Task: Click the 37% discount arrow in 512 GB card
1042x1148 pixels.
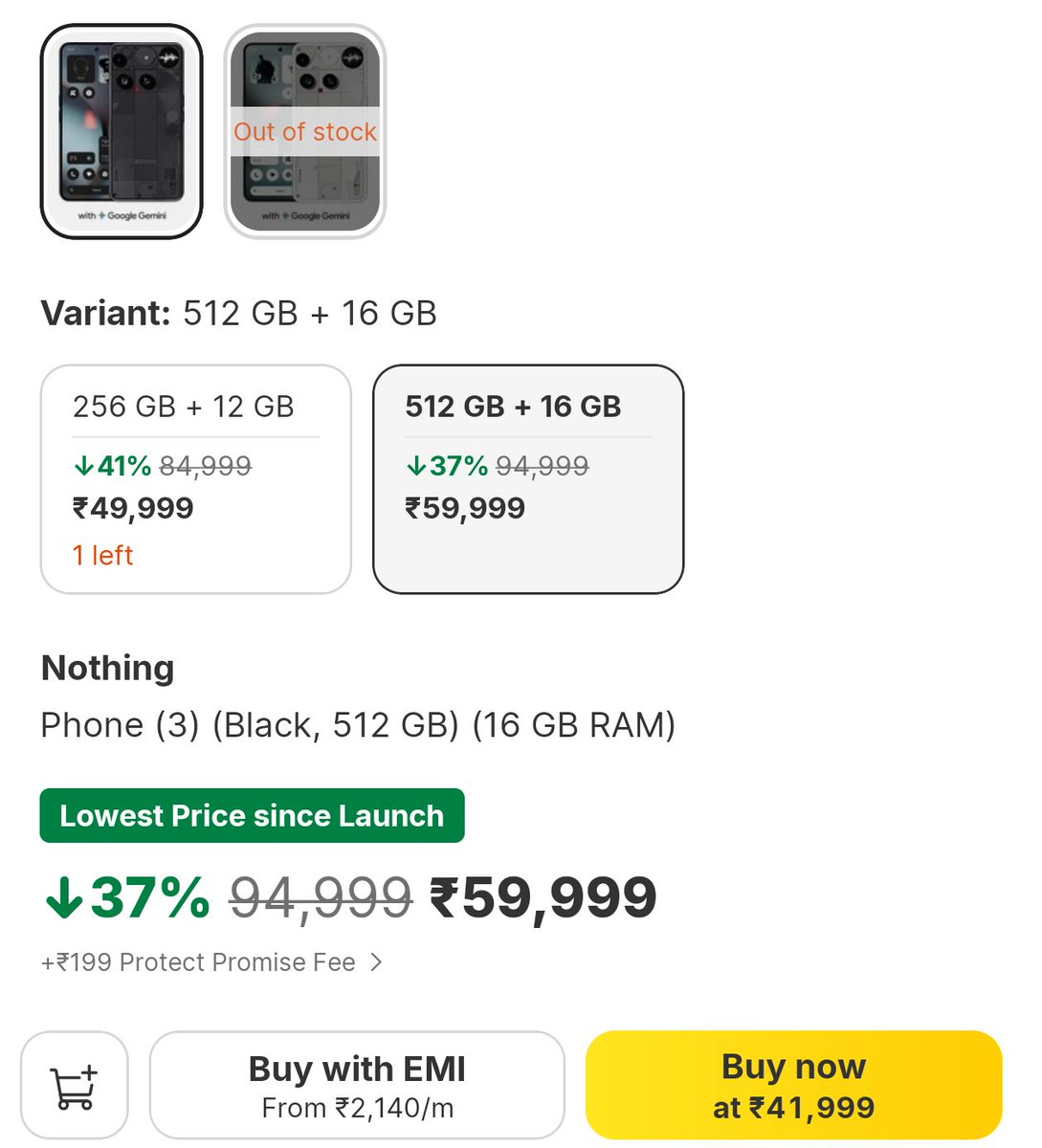Action: (x=415, y=466)
